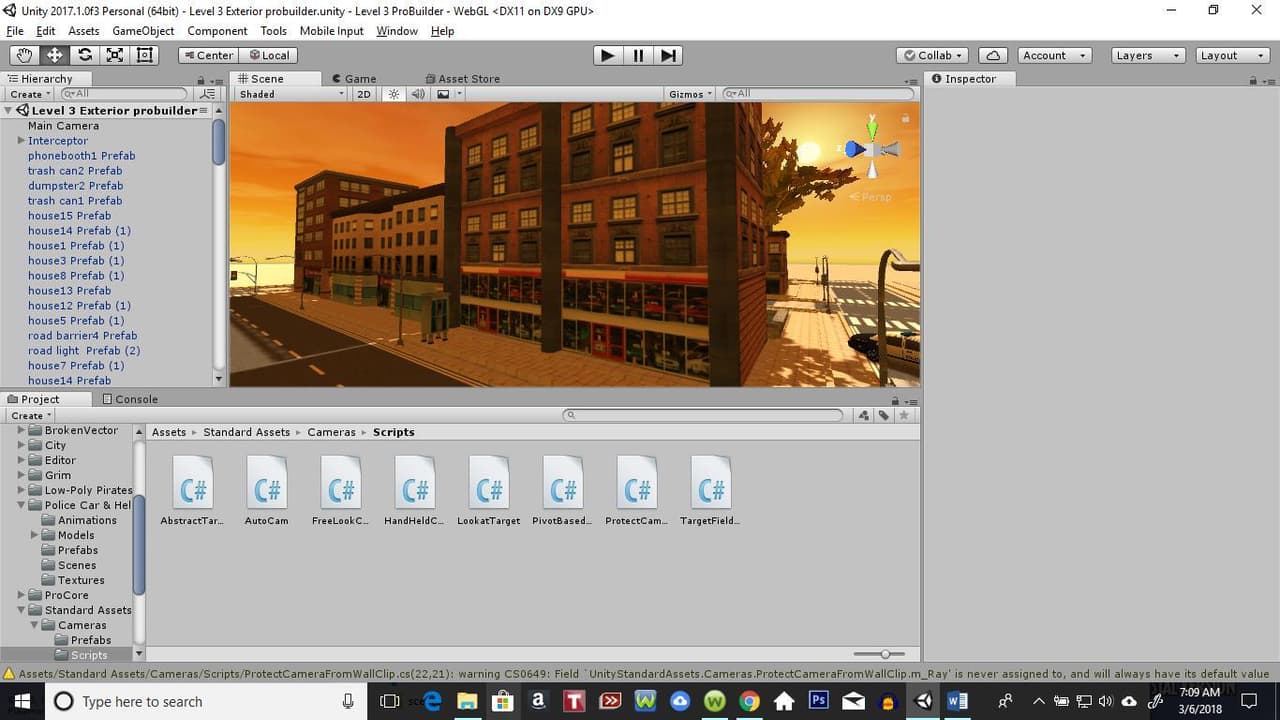Screen dimensions: 1280x720
Task: Select the AutoCam script icon
Action: [267, 491]
